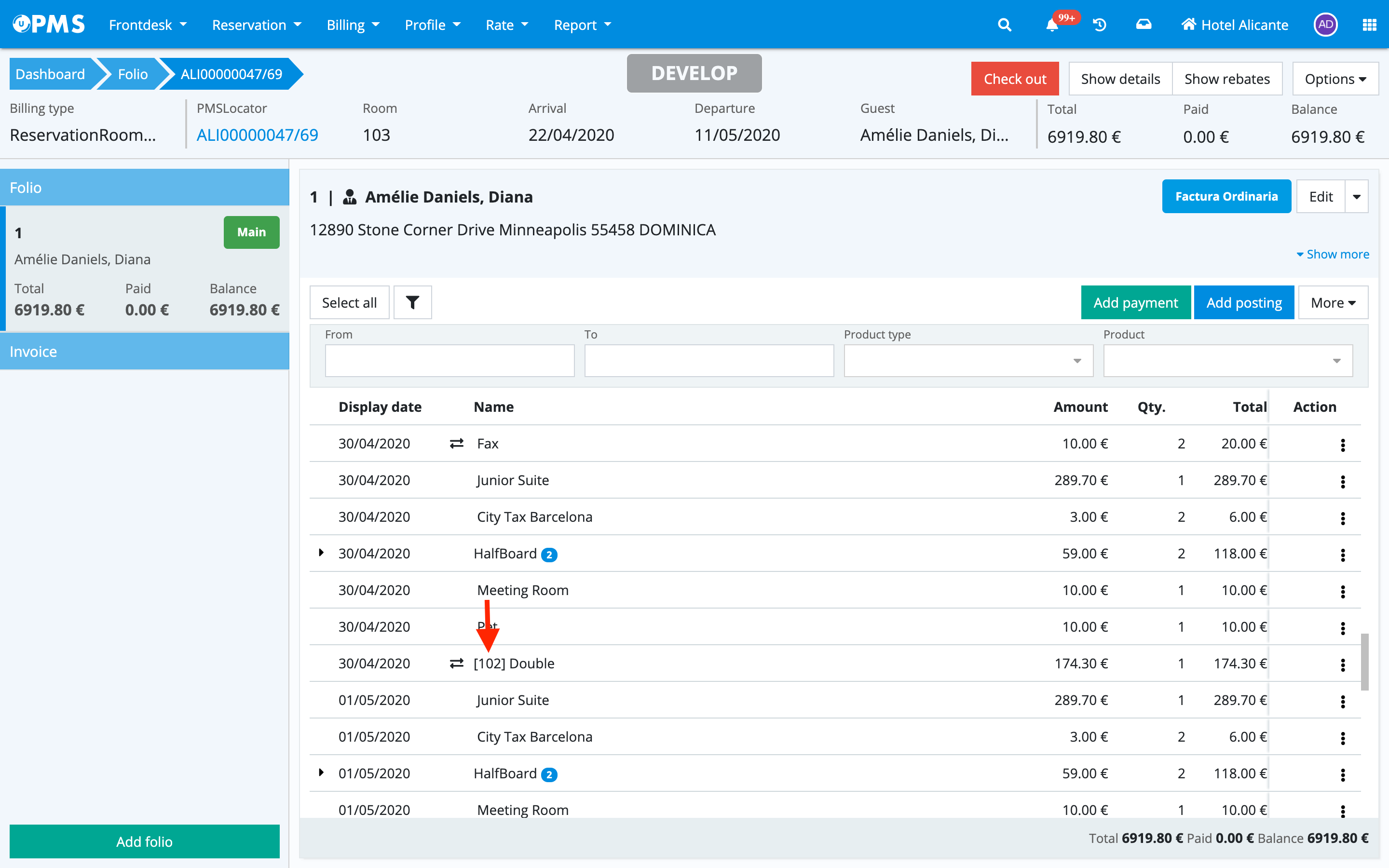Click the Check out button

[x=1014, y=79]
